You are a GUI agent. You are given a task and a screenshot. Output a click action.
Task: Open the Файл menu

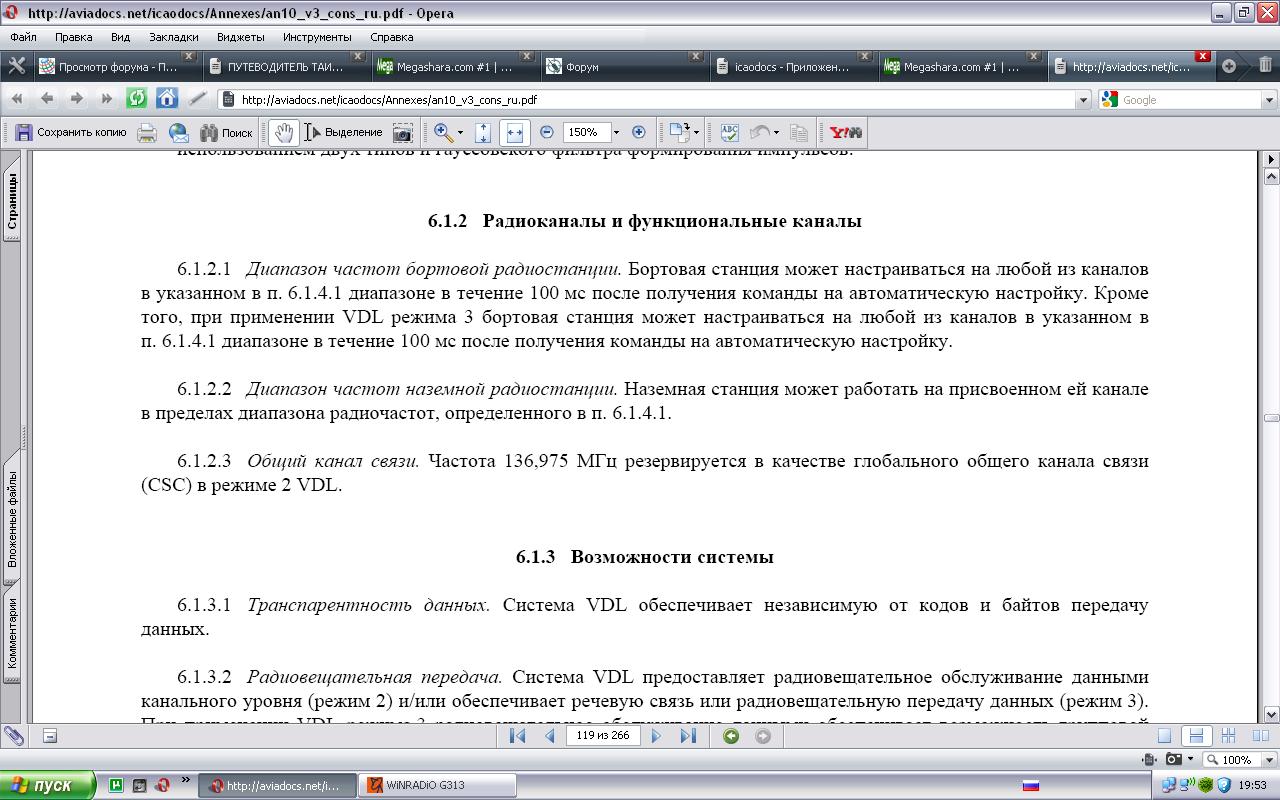point(23,37)
